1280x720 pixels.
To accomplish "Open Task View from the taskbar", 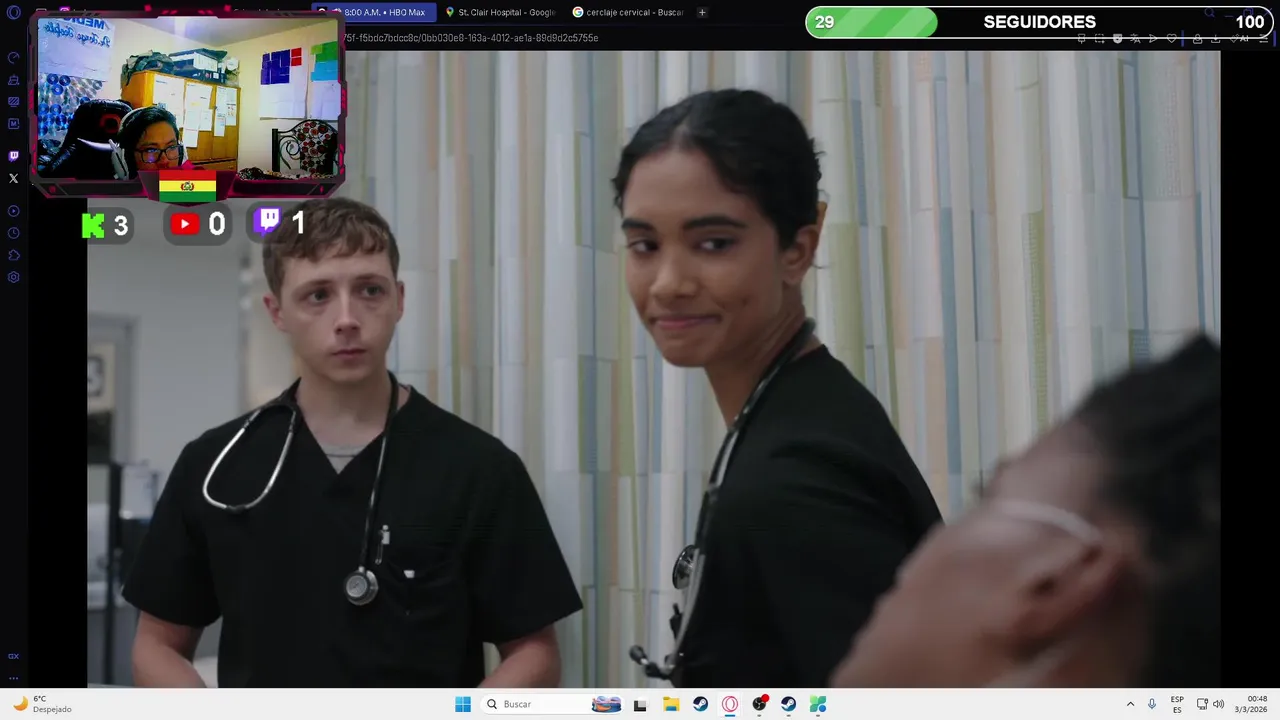I will click(640, 704).
